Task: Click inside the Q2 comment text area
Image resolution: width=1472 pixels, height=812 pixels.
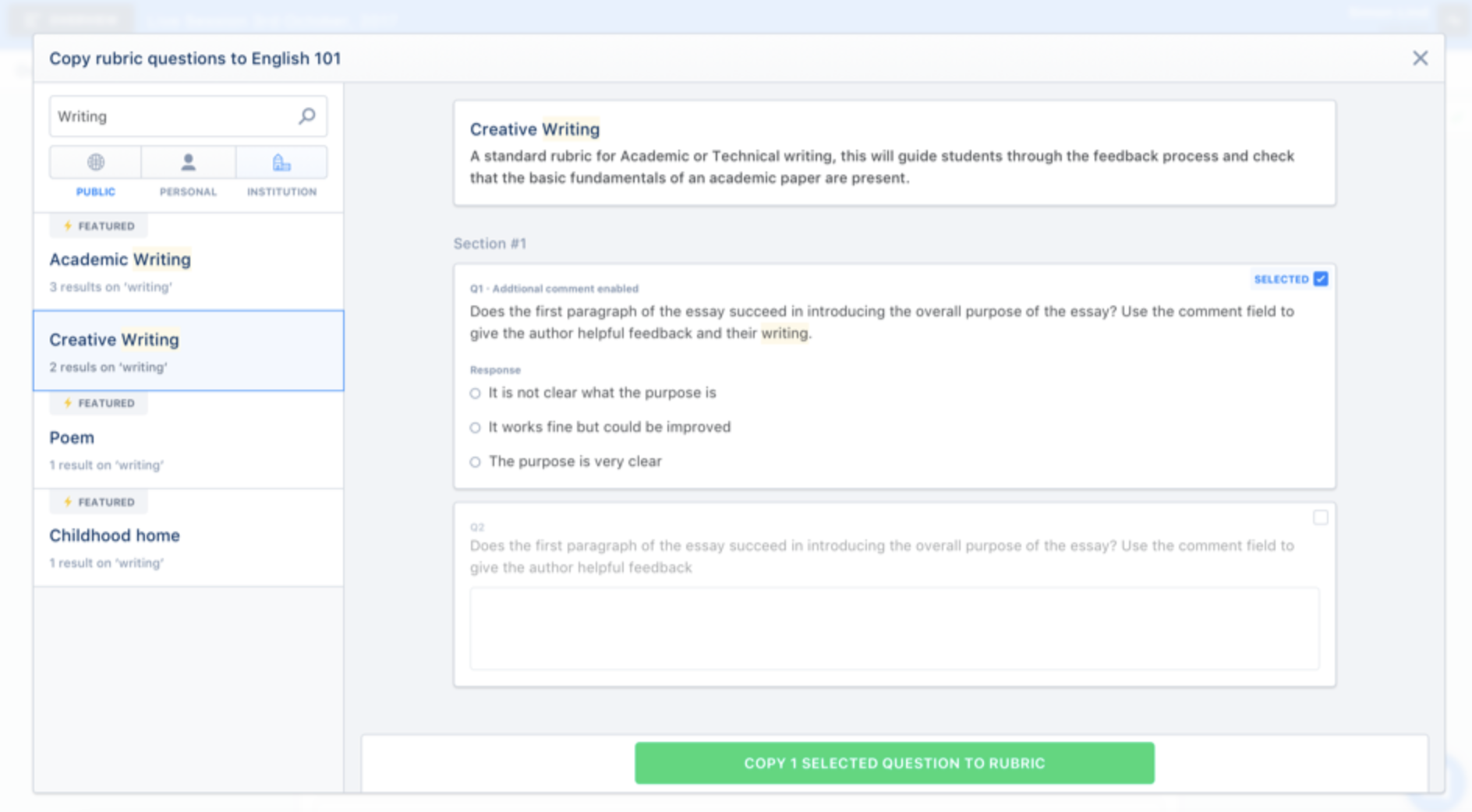Action: (x=893, y=628)
